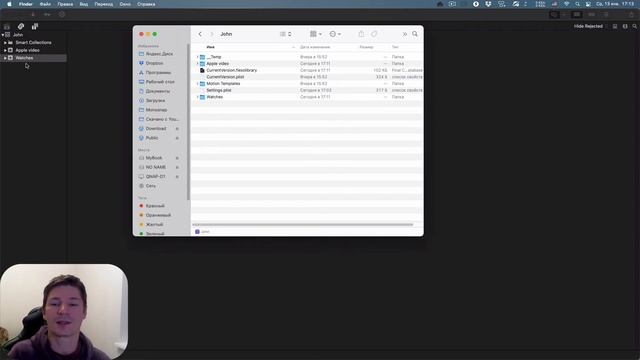This screenshot has width=640, height=360.
Task: Click the search magnifier in Final Cut browser
Action: (635, 26)
